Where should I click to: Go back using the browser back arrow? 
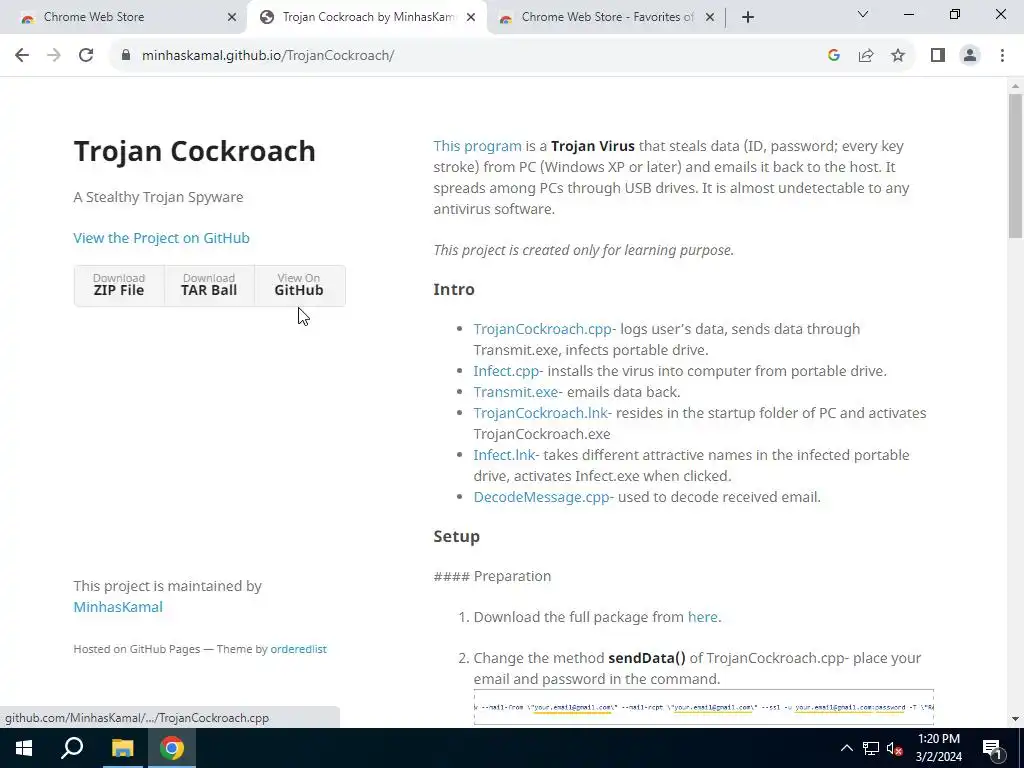click(22, 56)
